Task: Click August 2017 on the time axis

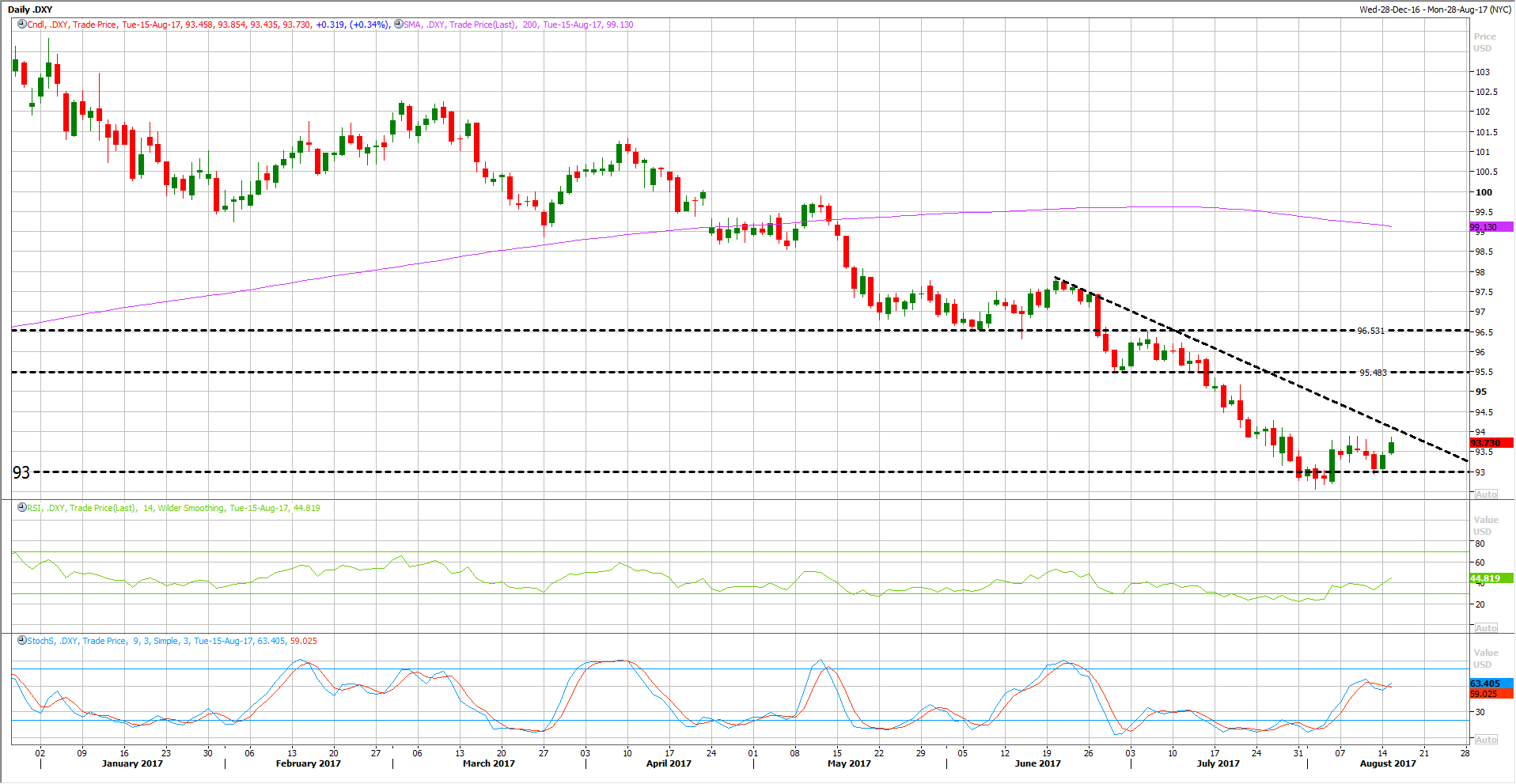Action: point(1388,763)
